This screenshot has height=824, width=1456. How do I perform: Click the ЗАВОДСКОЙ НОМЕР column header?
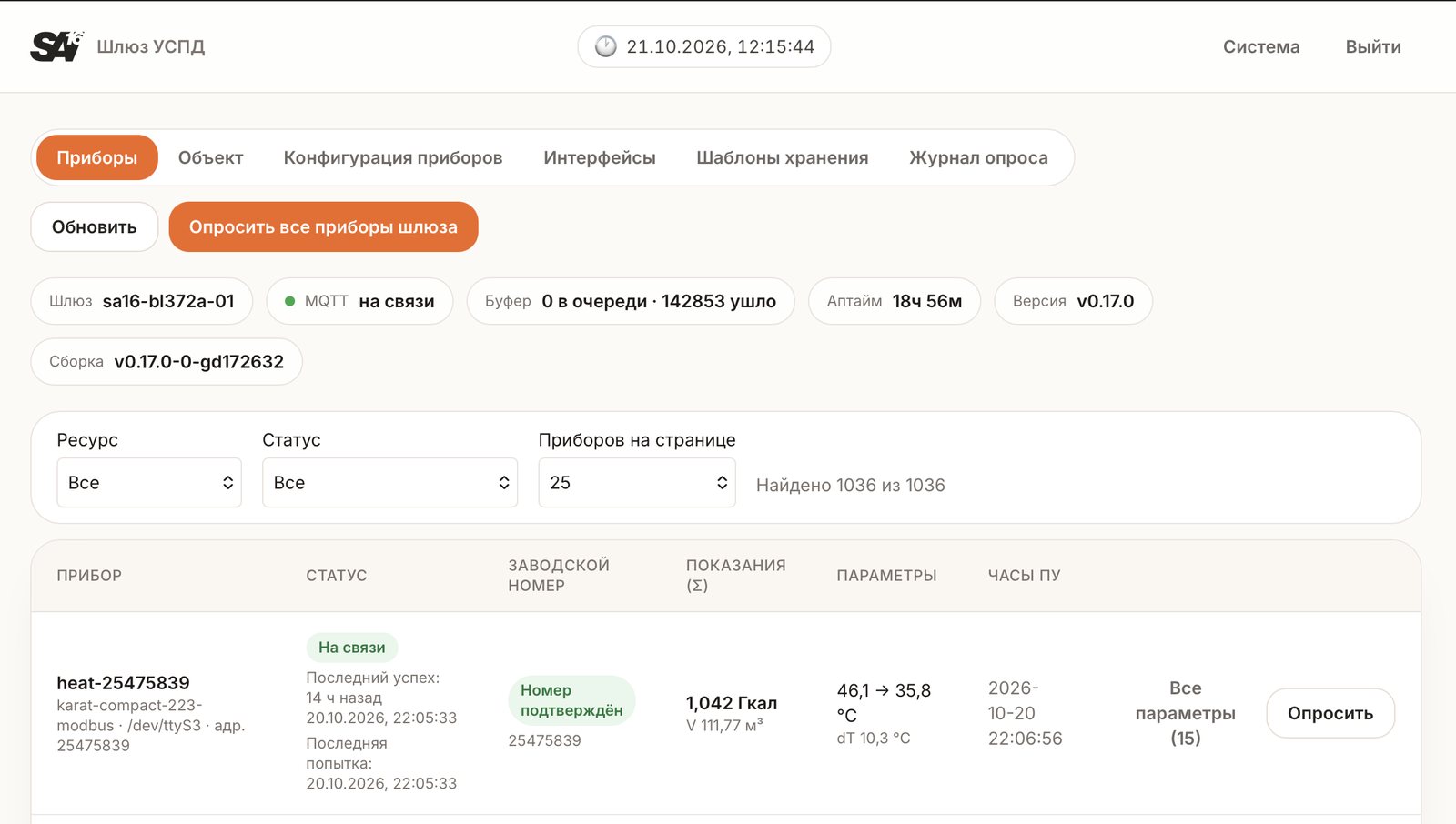coord(559,576)
